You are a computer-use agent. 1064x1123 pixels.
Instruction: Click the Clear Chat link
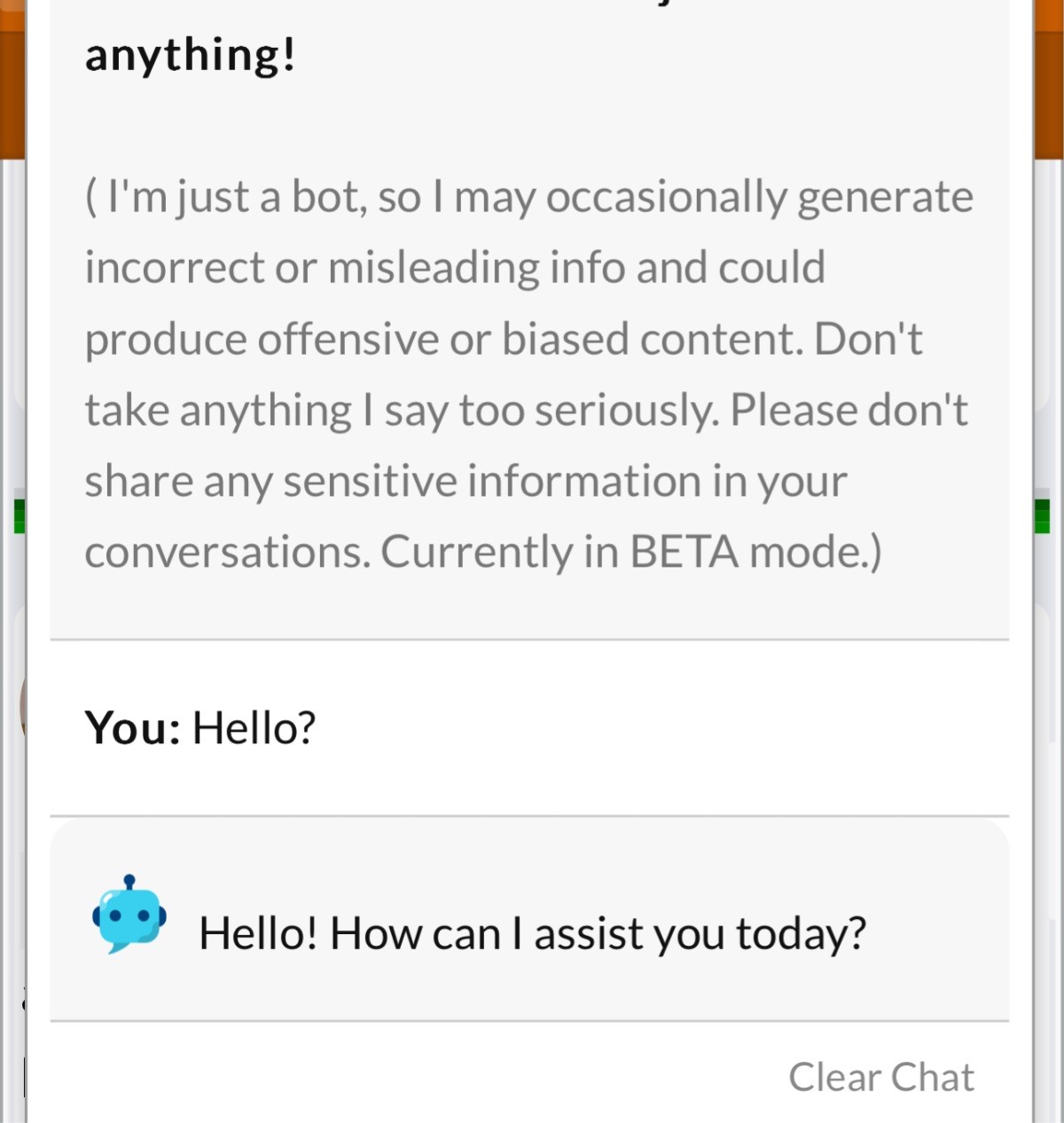880,1077
